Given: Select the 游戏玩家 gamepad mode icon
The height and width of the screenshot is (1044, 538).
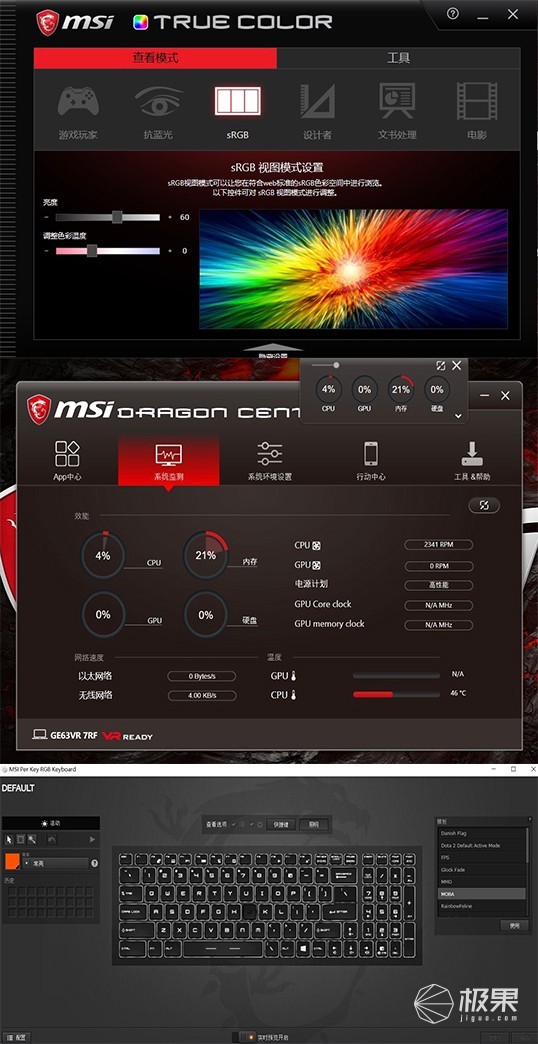Looking at the screenshot, I should tap(79, 101).
